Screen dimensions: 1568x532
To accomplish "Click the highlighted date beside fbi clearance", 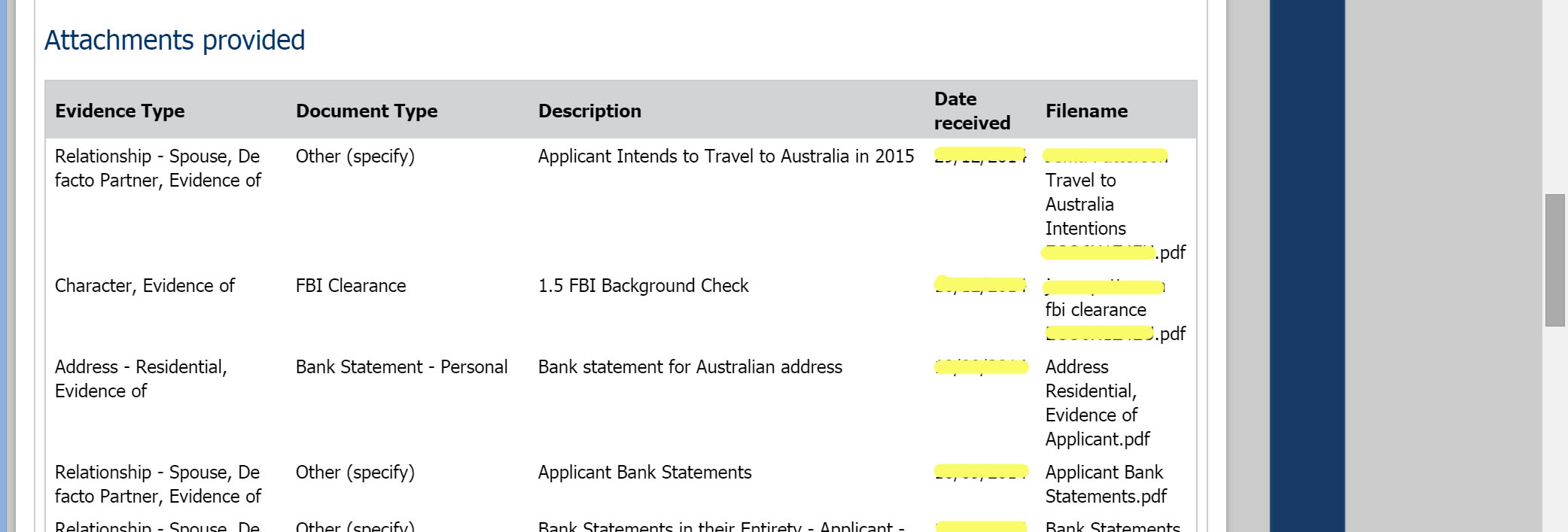I will (x=979, y=286).
